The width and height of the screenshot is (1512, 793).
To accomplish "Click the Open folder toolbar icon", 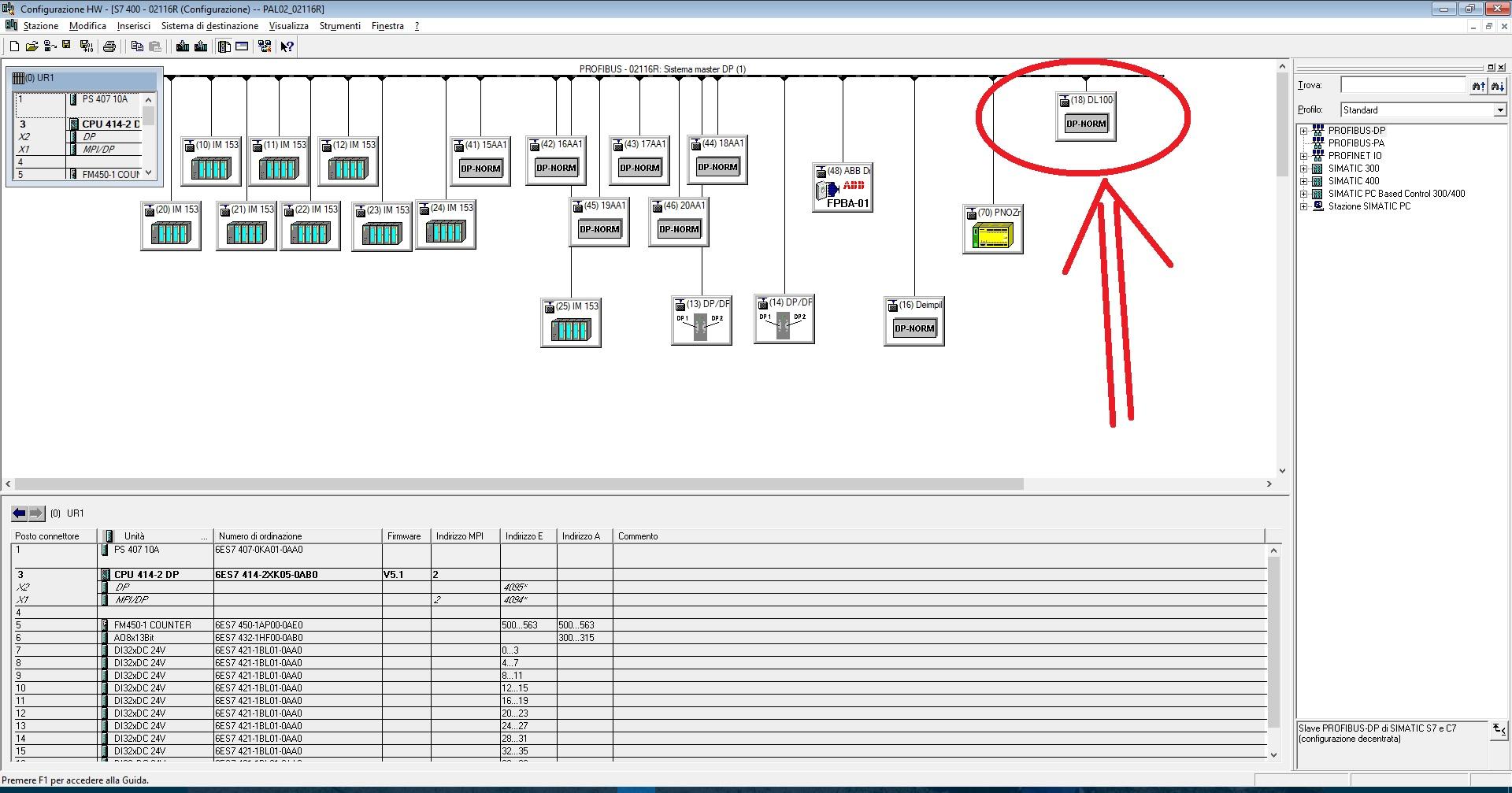I will pyautogui.click(x=31, y=46).
